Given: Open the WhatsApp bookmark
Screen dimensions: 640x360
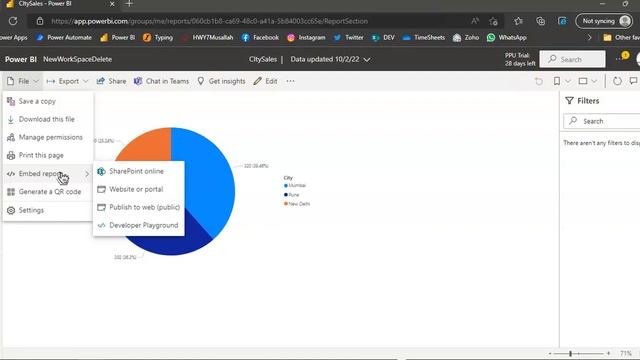Looking at the screenshot, I should pyautogui.click(x=507, y=38).
